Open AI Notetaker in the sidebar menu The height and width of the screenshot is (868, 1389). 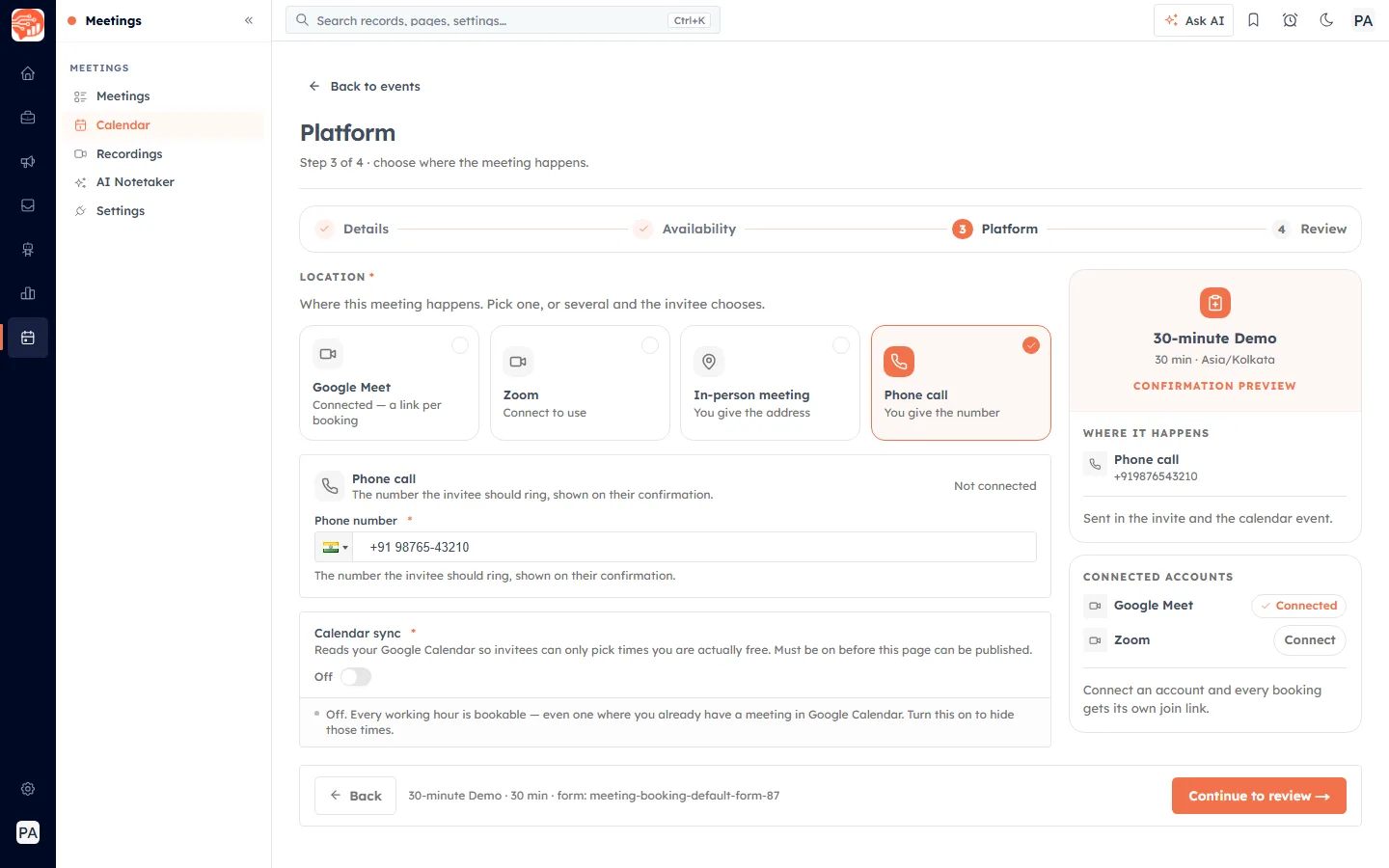(x=163, y=182)
